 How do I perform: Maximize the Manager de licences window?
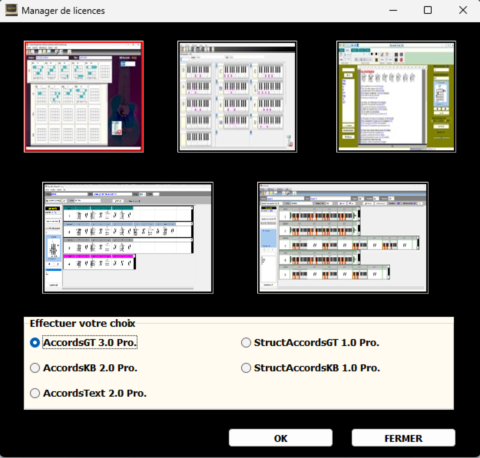coord(428,10)
